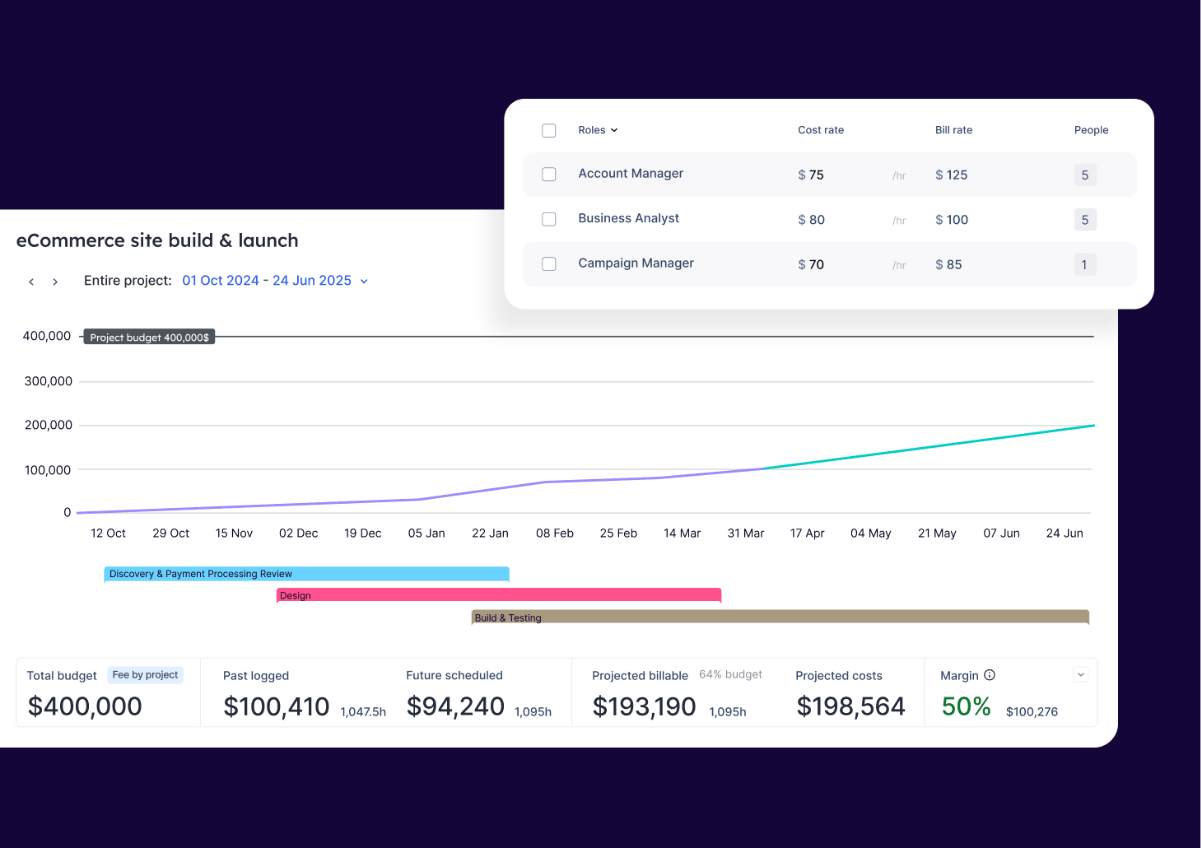Click the Project budget 400,000$ marker
Screen dimensions: 1201x848
(149, 337)
